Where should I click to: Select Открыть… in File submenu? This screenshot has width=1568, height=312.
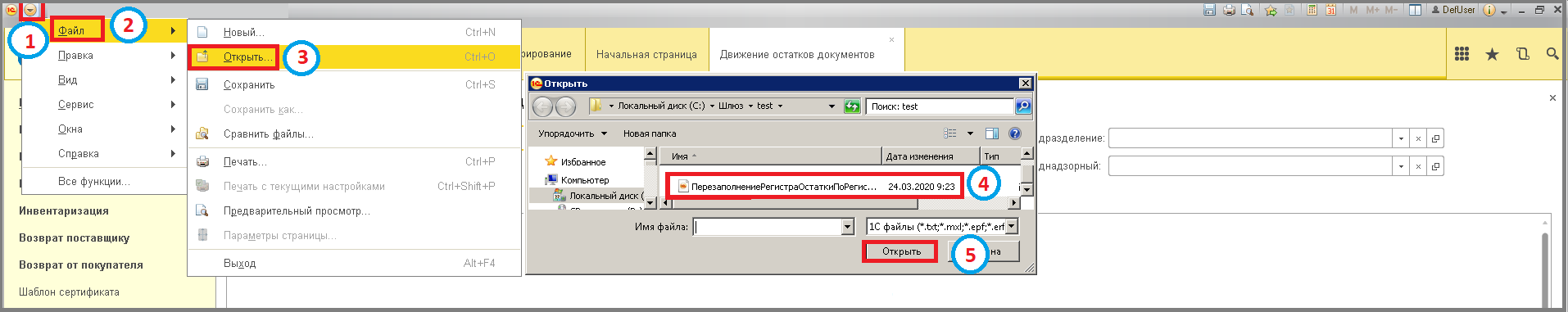(x=354, y=57)
